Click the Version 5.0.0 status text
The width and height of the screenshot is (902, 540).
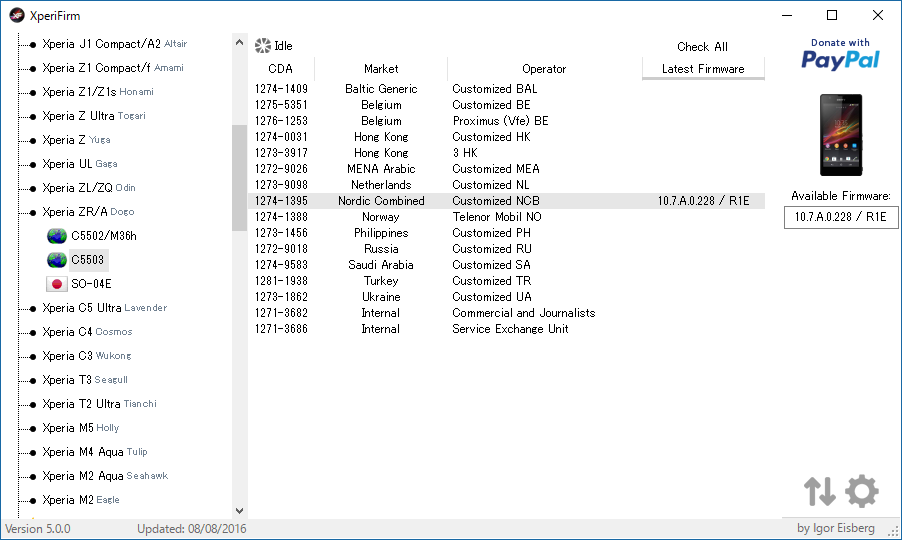pos(38,529)
